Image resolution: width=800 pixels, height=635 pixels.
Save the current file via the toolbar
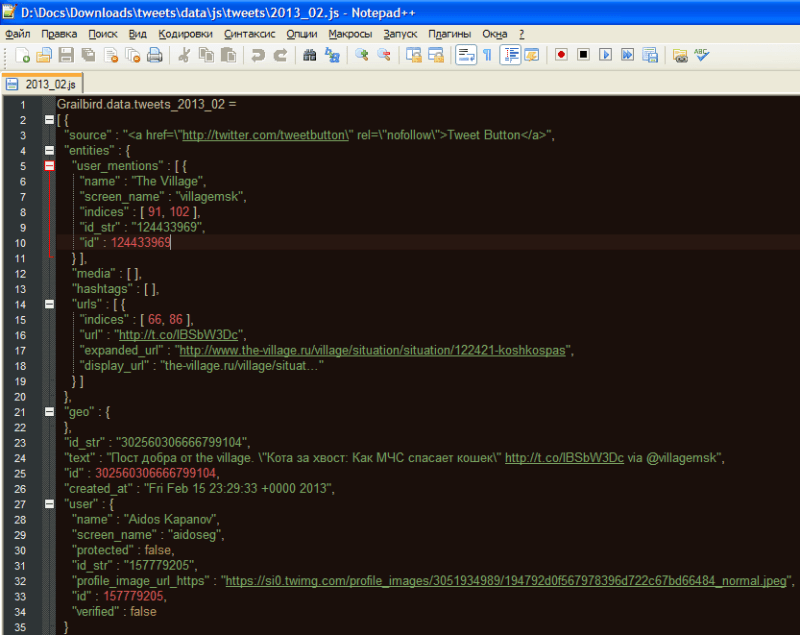(x=66, y=55)
